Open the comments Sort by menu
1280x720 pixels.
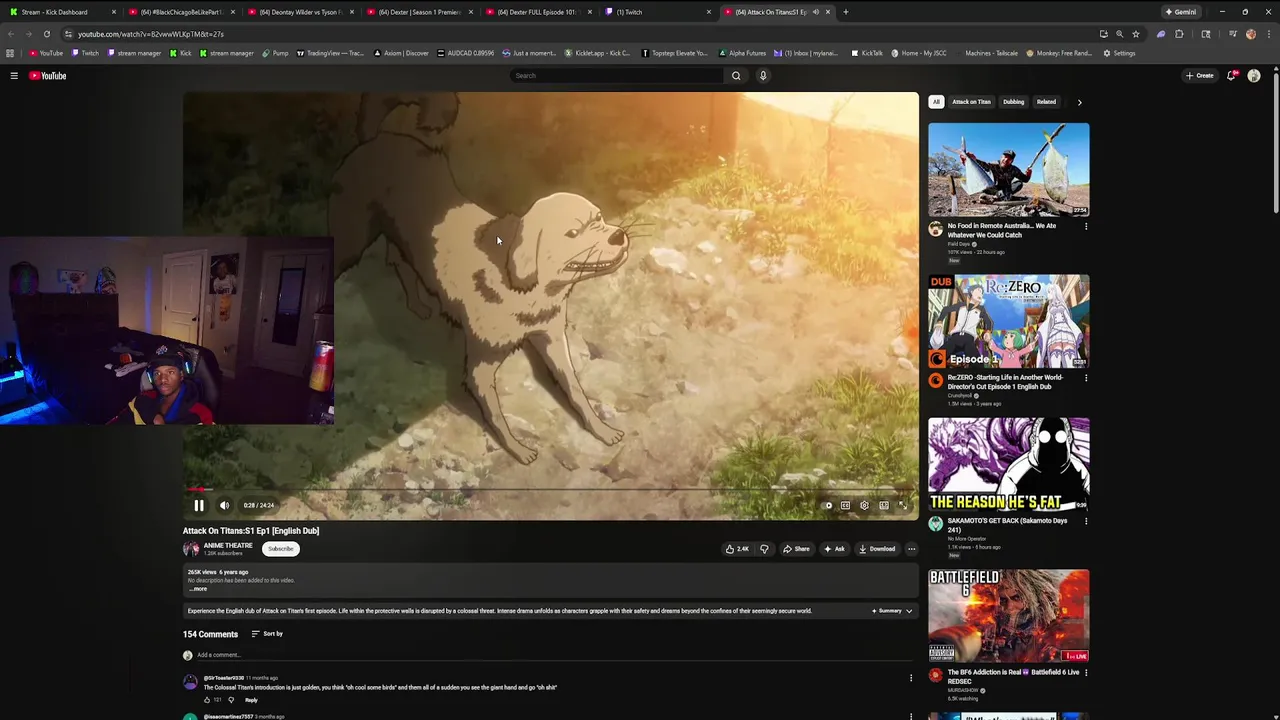[x=267, y=634]
